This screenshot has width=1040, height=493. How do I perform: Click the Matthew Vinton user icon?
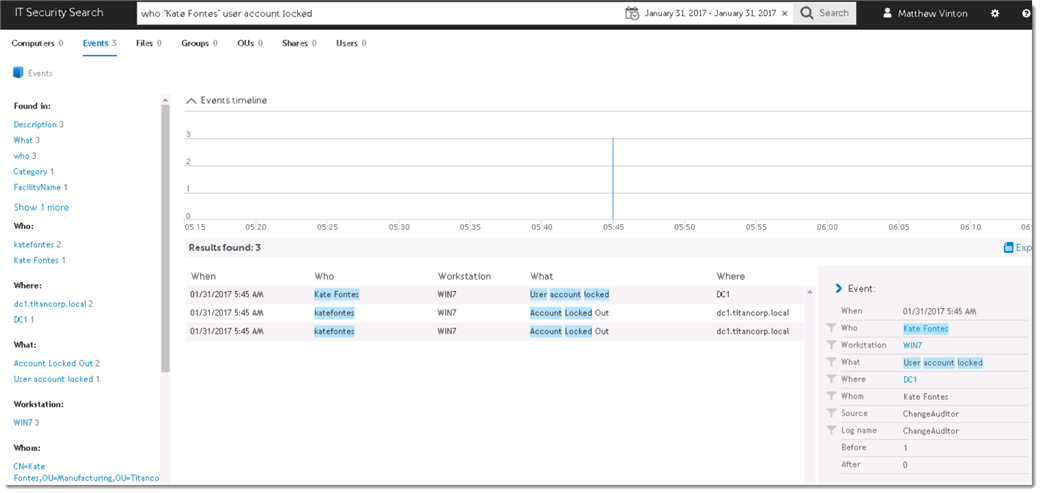[887, 13]
